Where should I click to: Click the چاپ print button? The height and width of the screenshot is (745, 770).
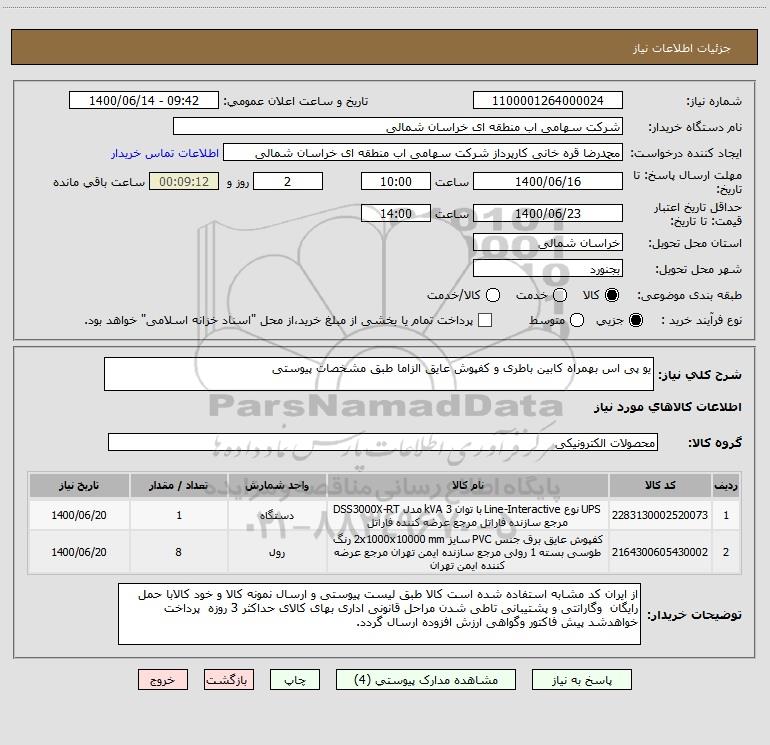coord(295,680)
